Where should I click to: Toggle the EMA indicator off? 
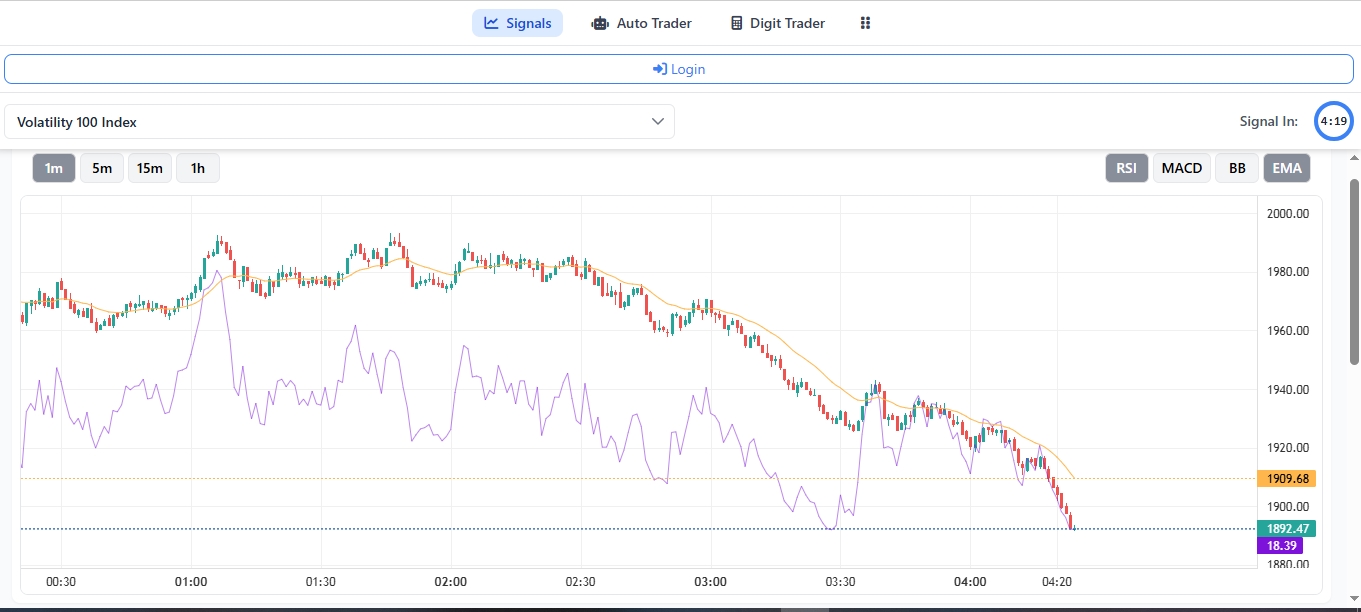coord(1287,168)
